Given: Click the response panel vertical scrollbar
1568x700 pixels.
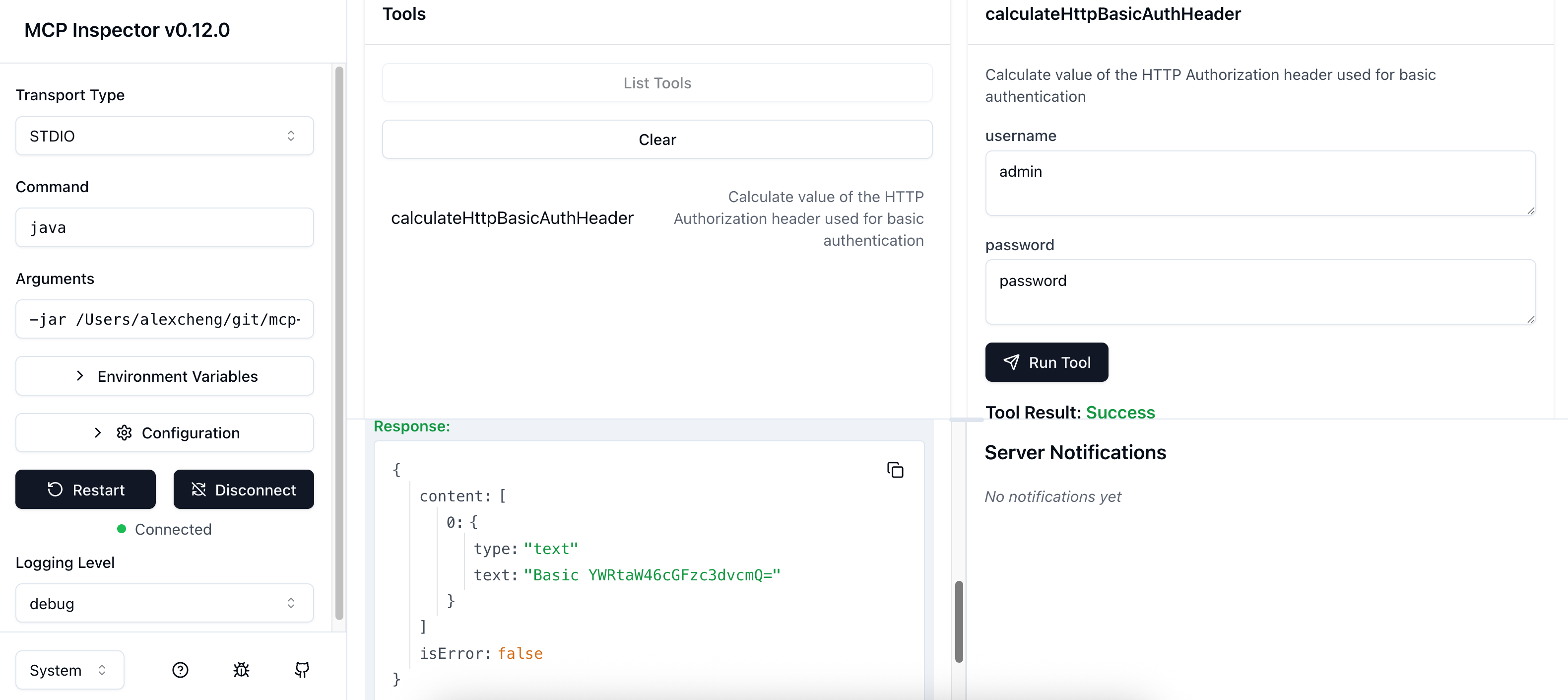Looking at the screenshot, I should point(959,622).
